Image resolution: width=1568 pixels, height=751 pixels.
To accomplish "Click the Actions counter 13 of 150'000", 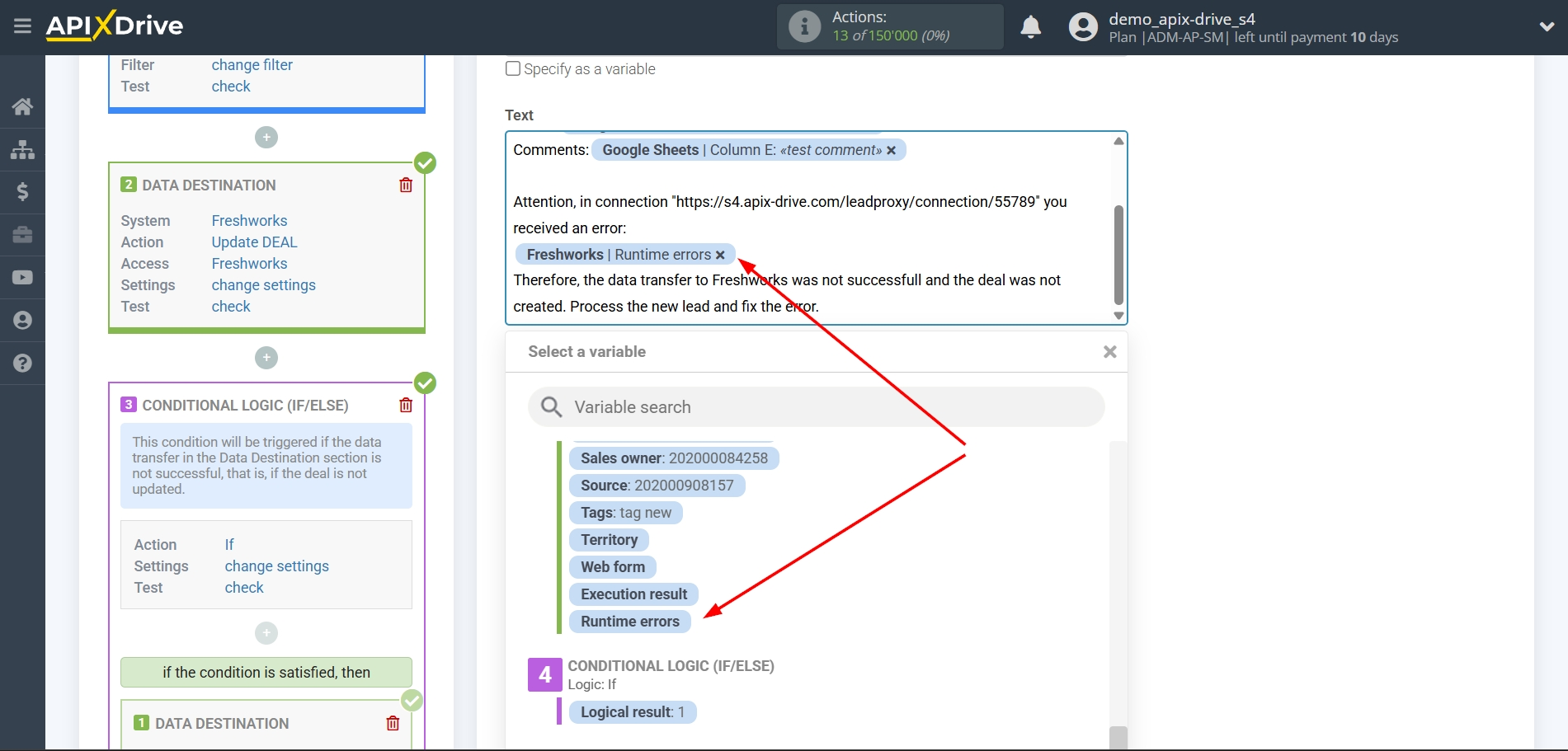I will (x=891, y=35).
